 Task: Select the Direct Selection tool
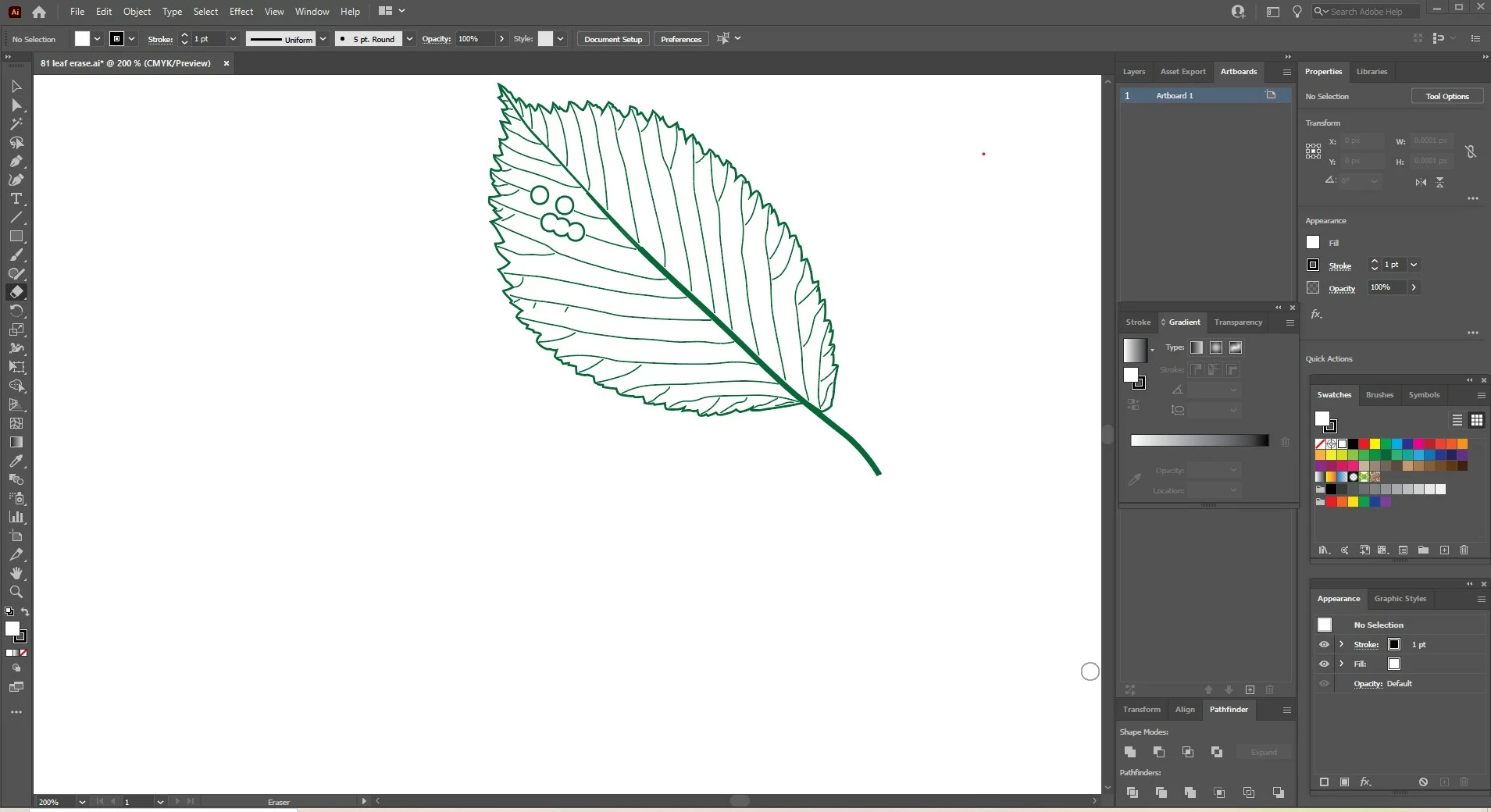[x=16, y=105]
